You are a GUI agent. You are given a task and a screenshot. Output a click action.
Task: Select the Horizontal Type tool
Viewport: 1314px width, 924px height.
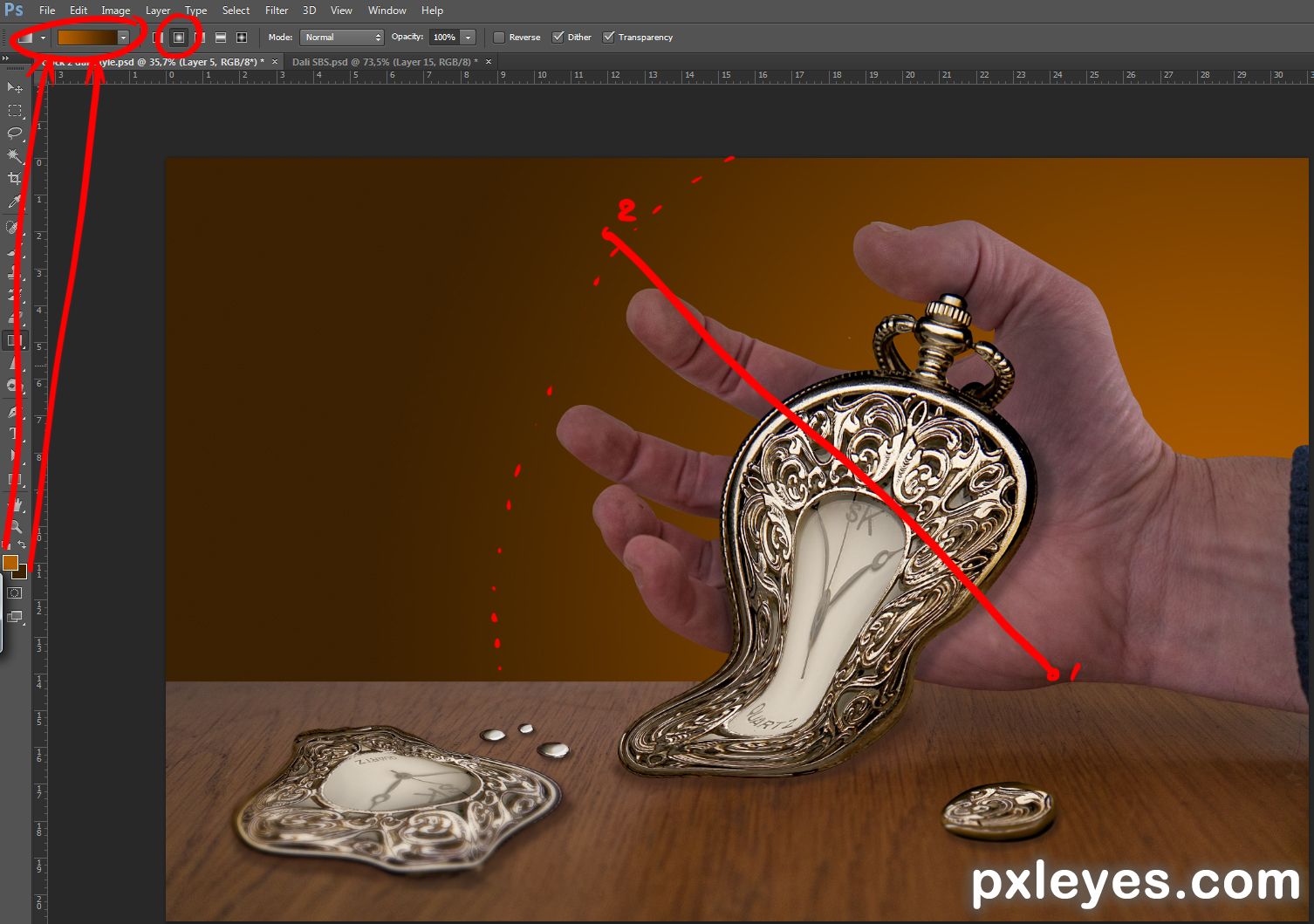click(15, 434)
